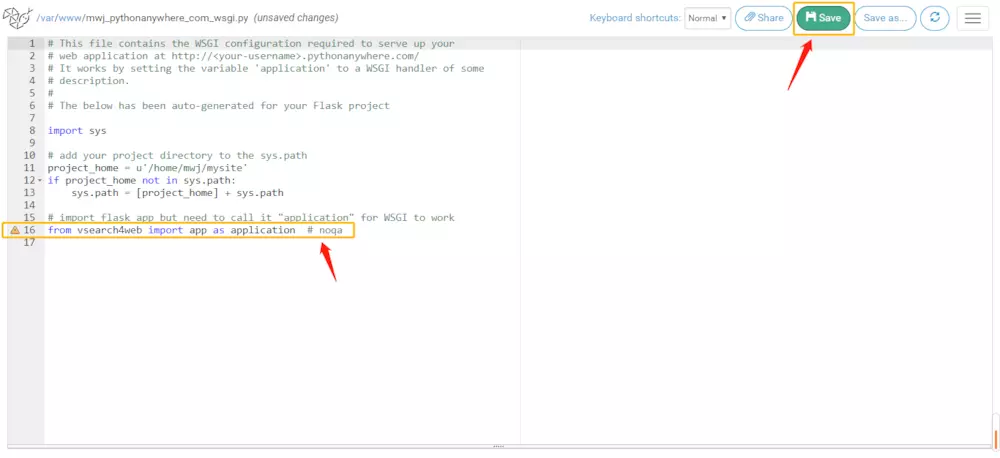Collapse the code fold arrow at line 12

coord(40,181)
